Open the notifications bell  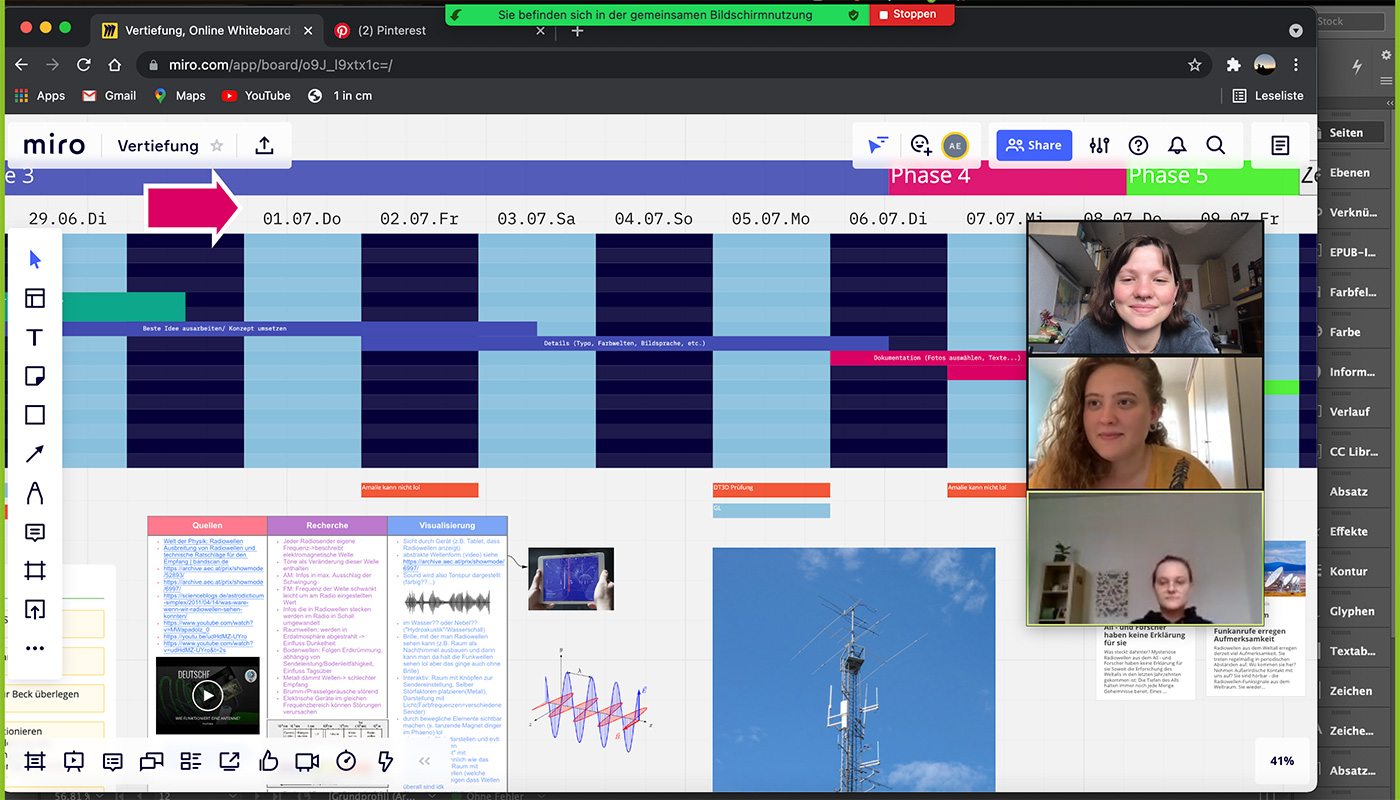pos(1177,146)
